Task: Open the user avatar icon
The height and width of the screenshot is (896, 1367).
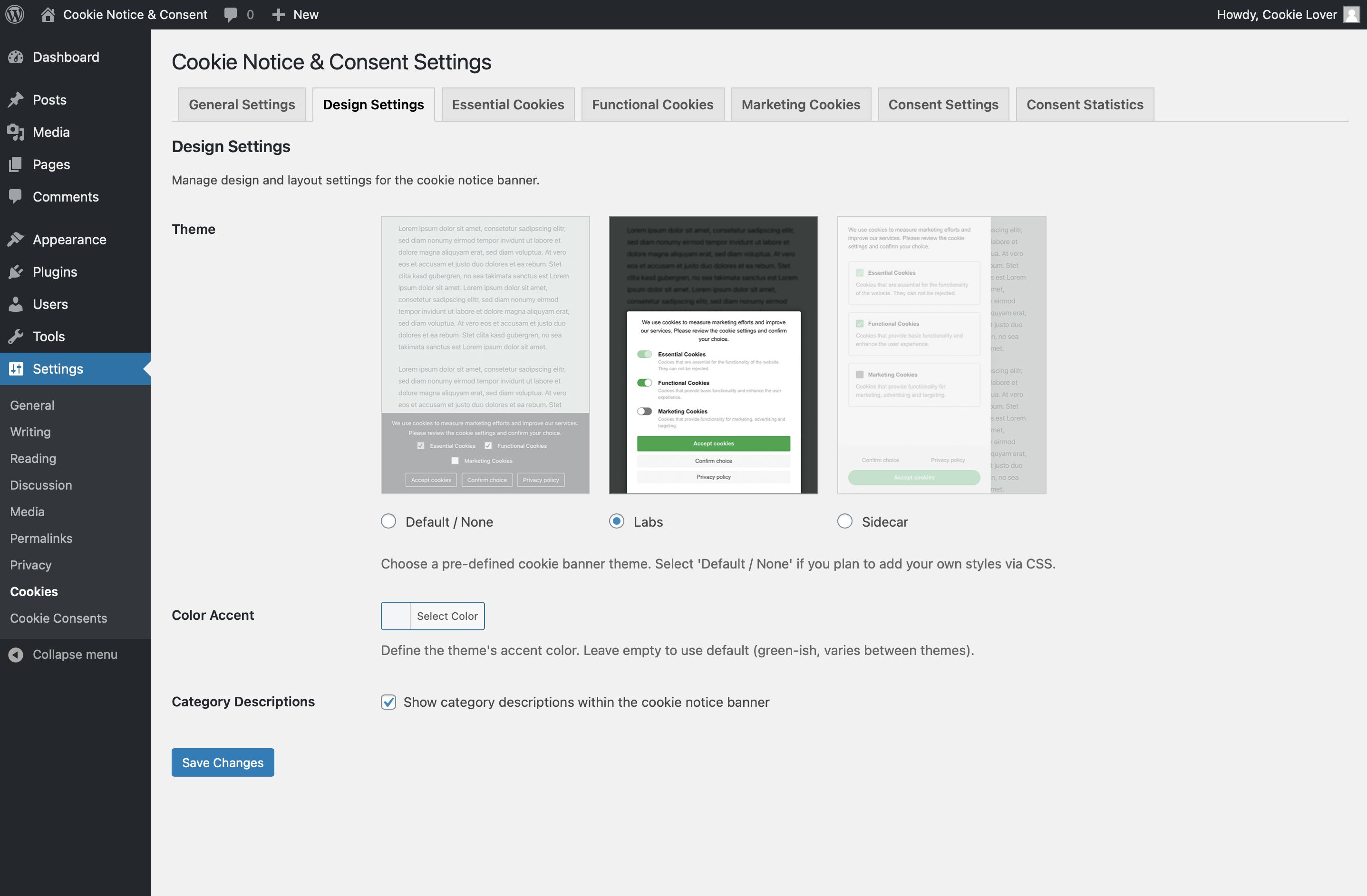Action: 1351,14
